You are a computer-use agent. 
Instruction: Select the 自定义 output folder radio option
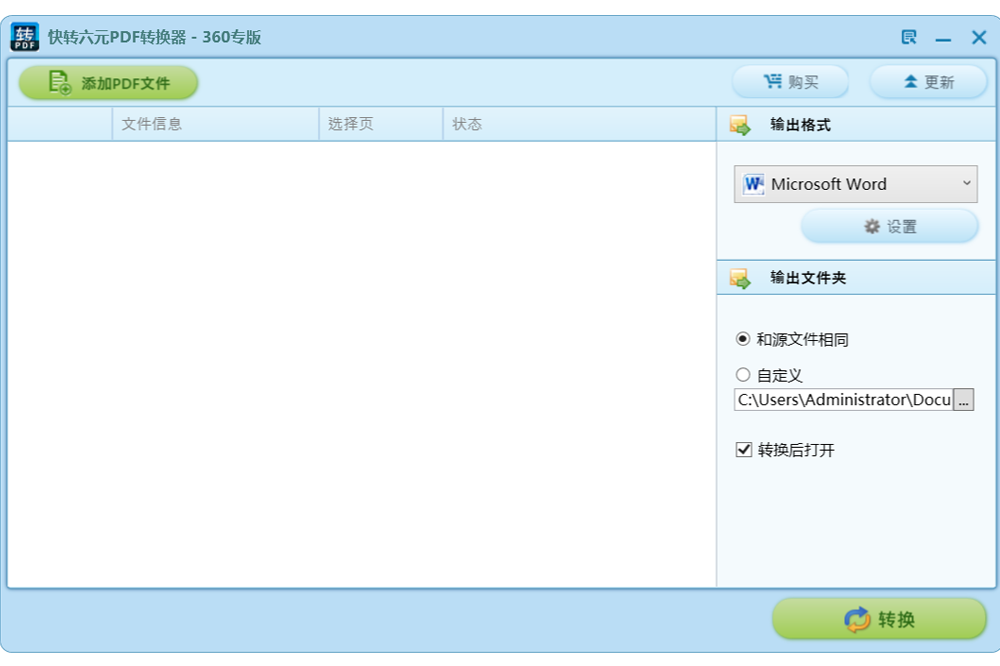tap(743, 375)
